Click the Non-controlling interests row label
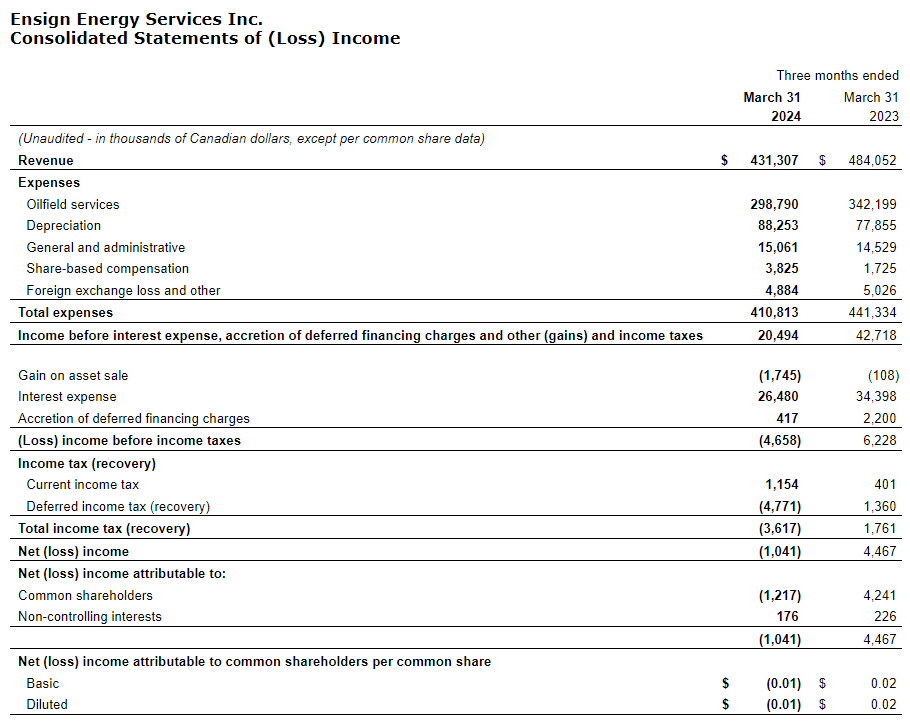 90,617
